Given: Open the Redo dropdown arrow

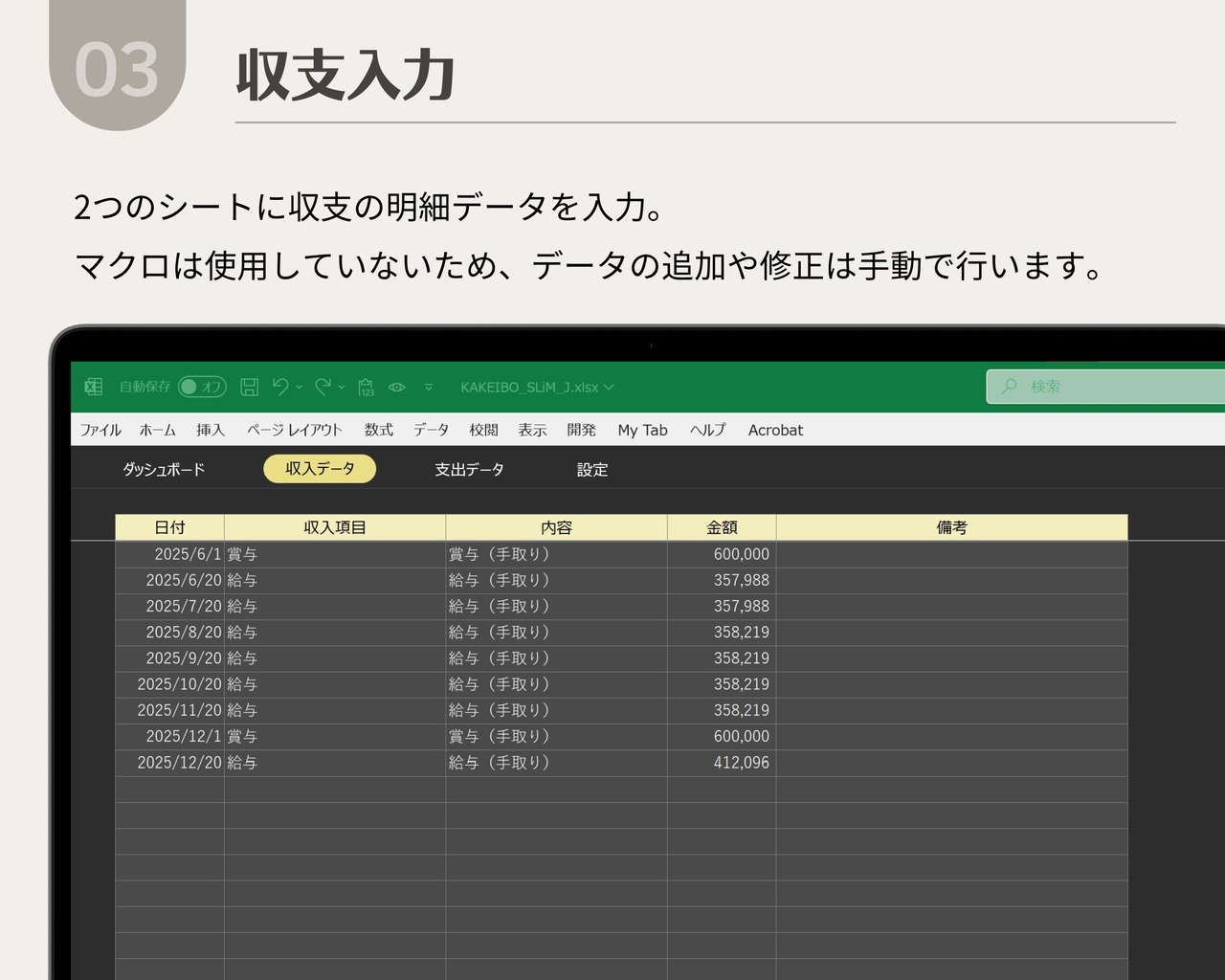Looking at the screenshot, I should (x=341, y=389).
